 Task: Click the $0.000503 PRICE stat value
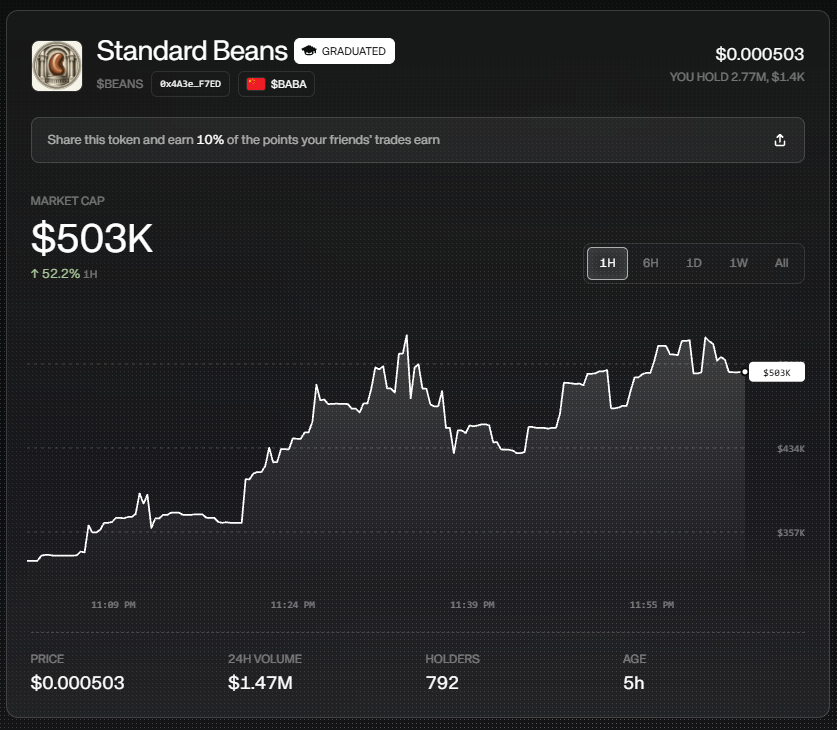[x=77, y=683]
